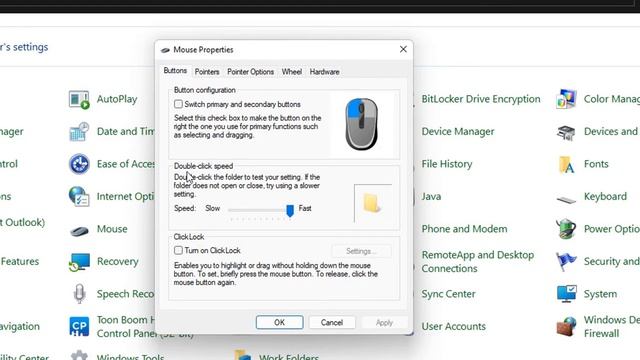This screenshot has width=640, height=360.
Task: Enable Switch primary and secondary buttons
Action: 178,104
